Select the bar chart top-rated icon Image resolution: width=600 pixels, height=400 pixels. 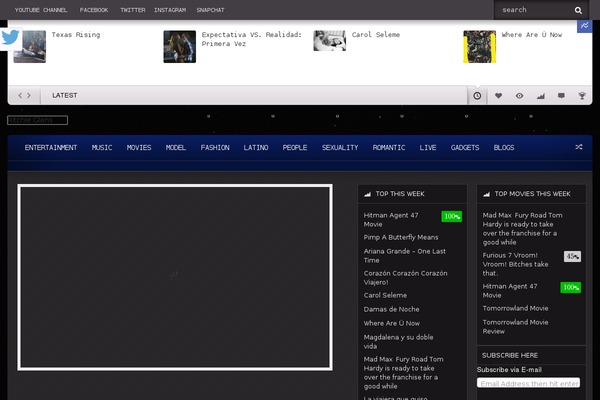click(x=540, y=96)
